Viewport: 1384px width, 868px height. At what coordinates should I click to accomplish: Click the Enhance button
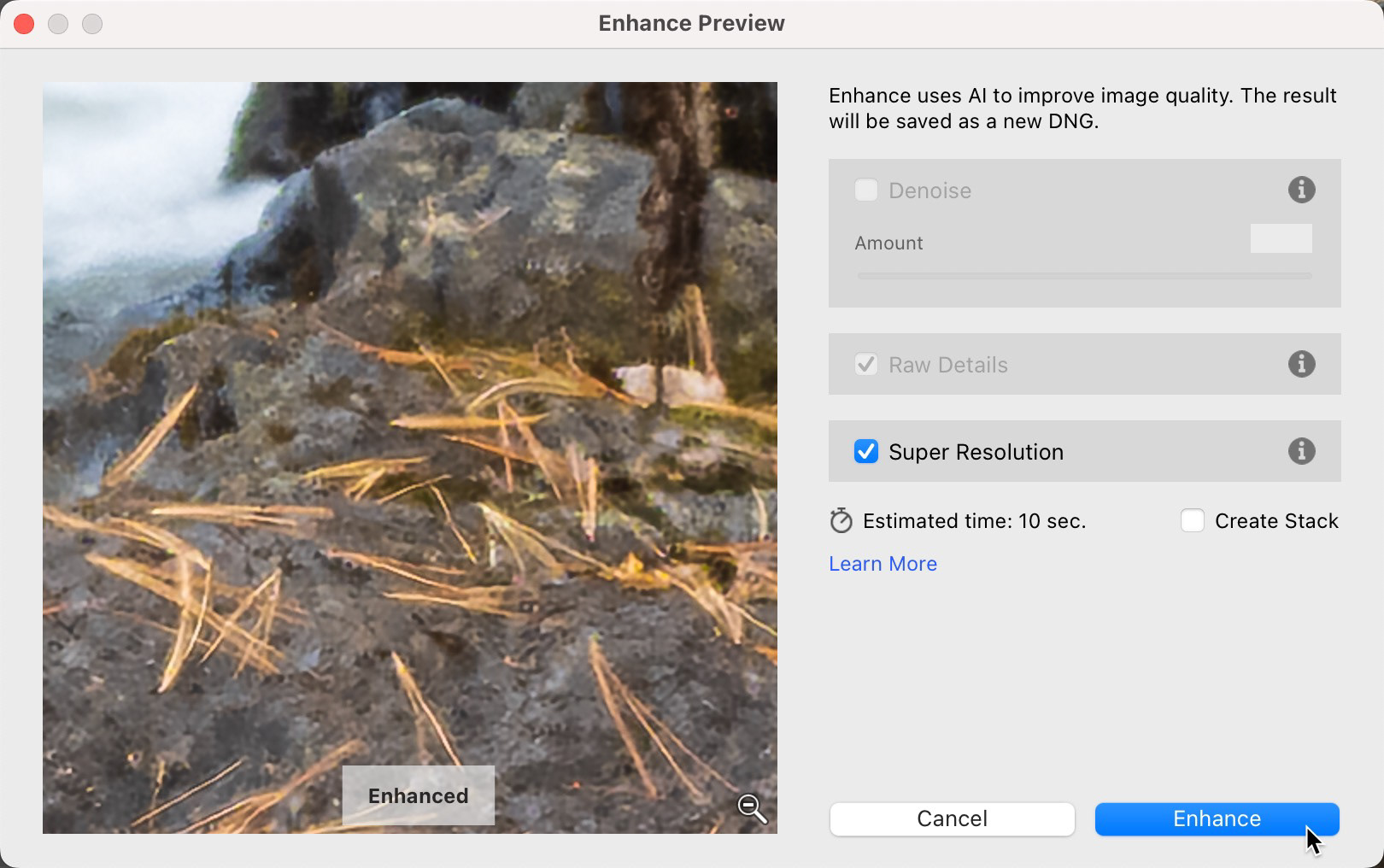pos(1217,818)
